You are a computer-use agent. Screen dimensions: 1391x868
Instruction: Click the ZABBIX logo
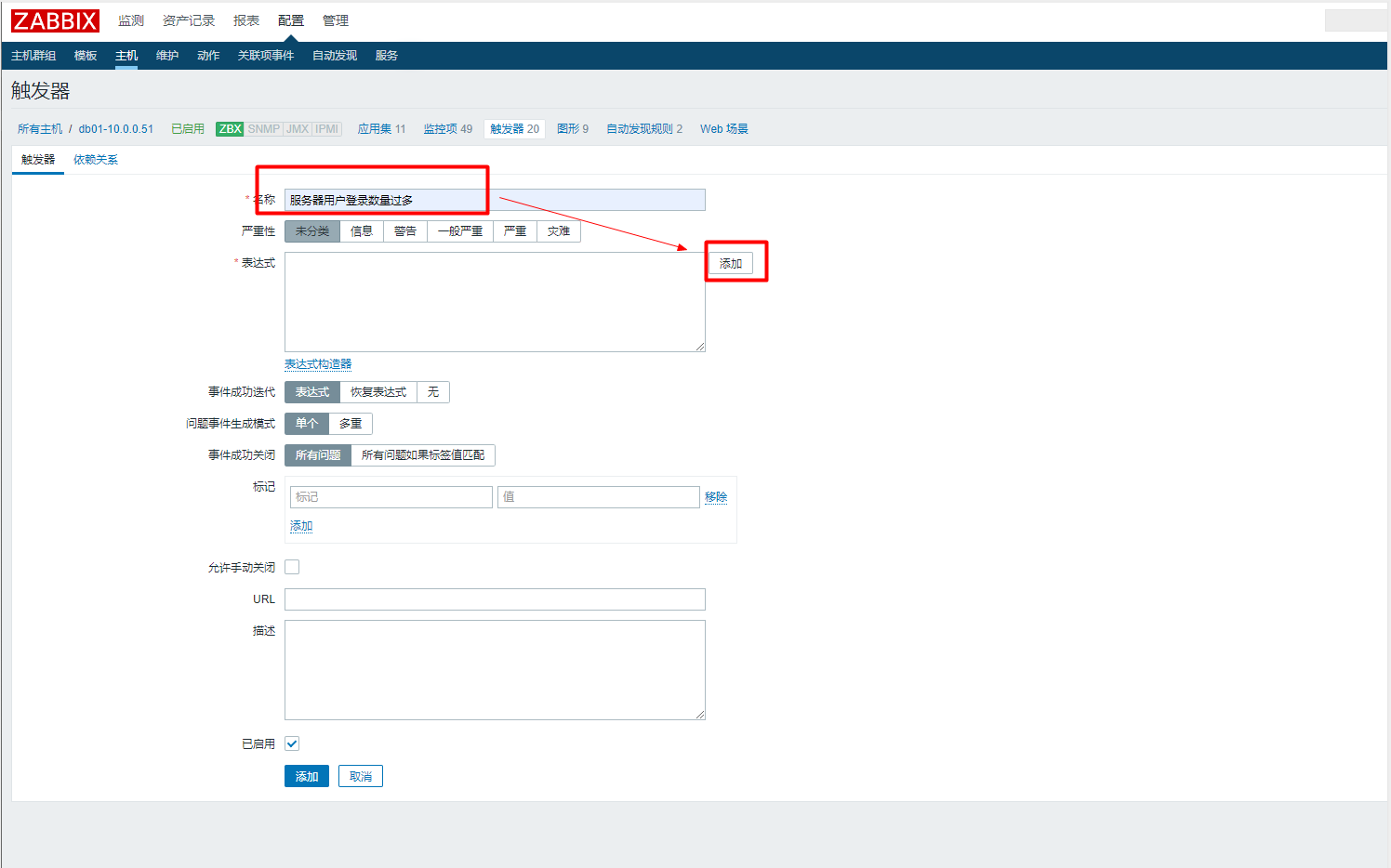[x=55, y=20]
